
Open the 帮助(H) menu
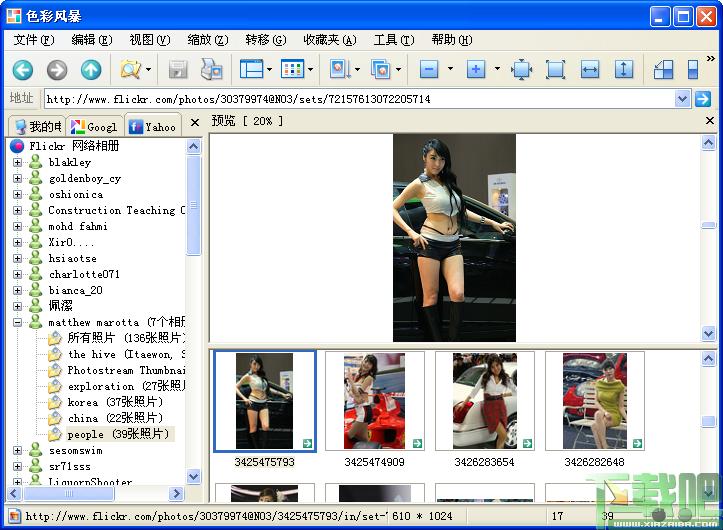[x=452, y=40]
